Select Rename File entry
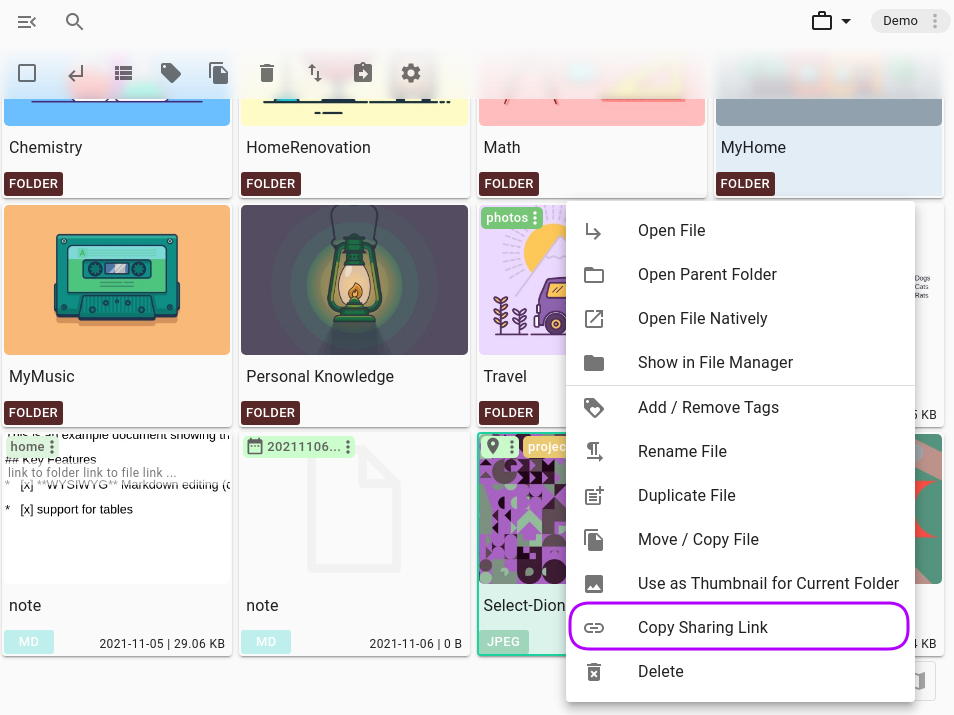The width and height of the screenshot is (954, 715). tap(740, 452)
